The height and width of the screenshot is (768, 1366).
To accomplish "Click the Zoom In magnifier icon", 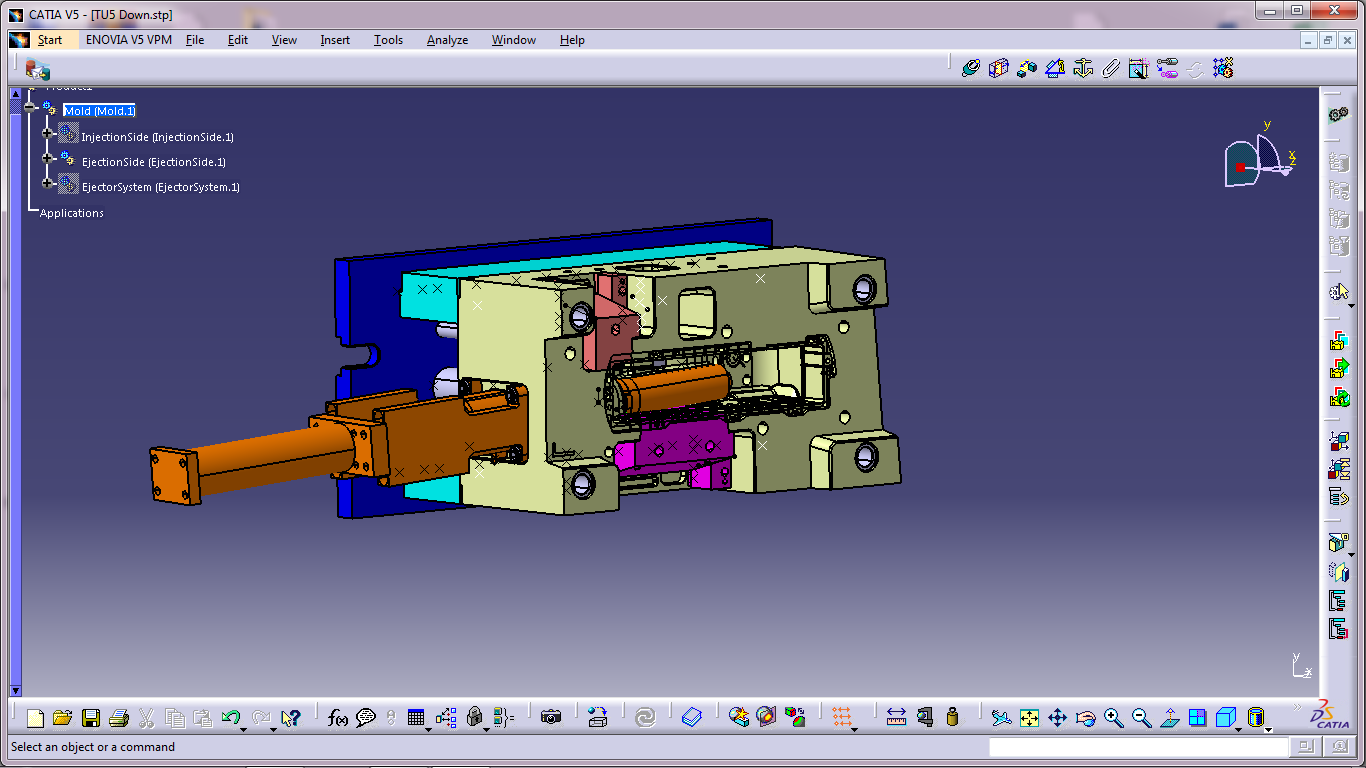I will pos(1113,717).
